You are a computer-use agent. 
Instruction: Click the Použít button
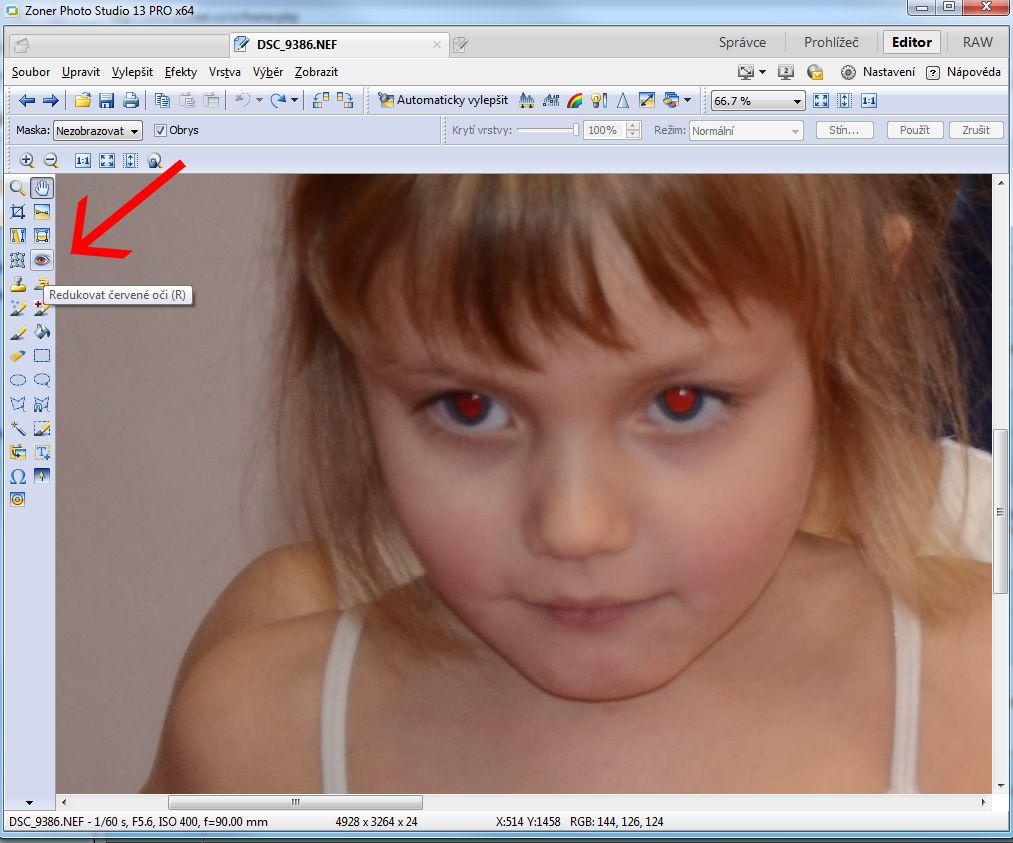click(914, 130)
